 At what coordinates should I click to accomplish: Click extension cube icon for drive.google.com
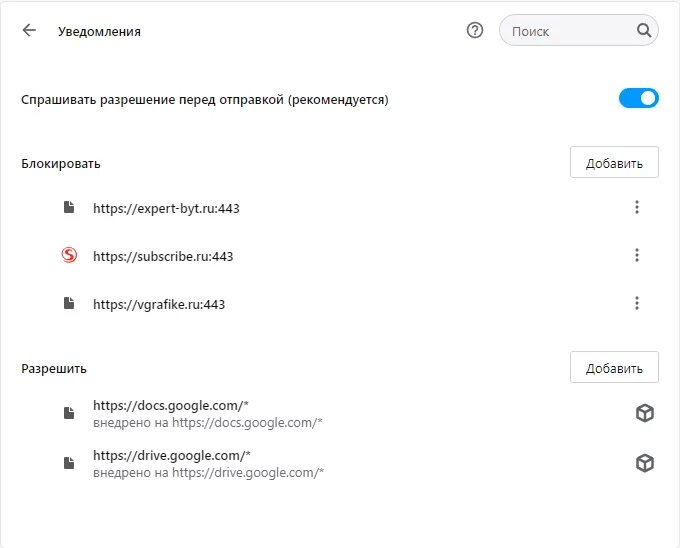tap(644, 463)
